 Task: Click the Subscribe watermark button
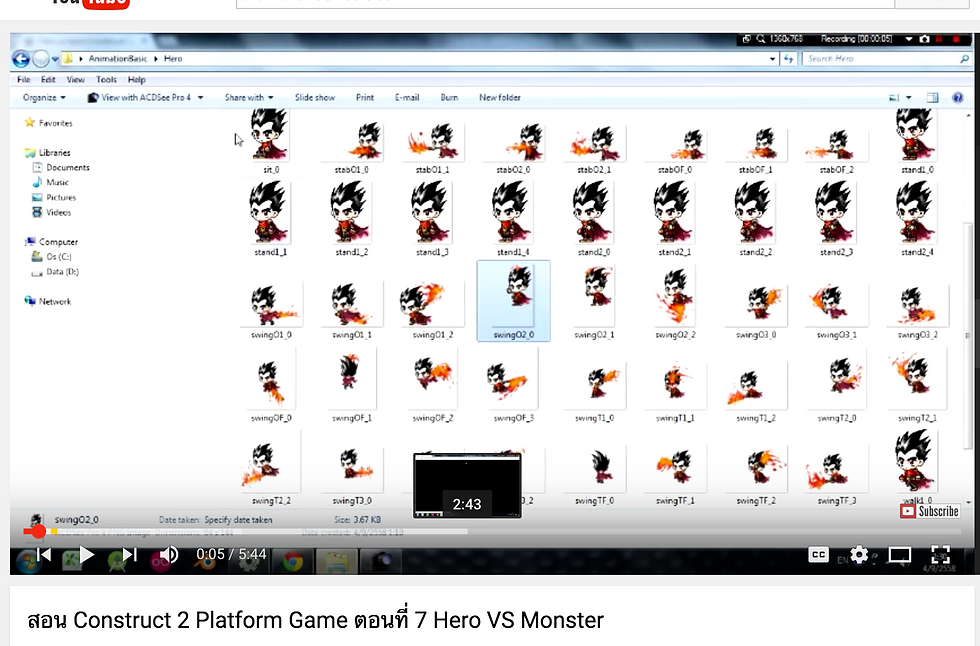(x=929, y=511)
